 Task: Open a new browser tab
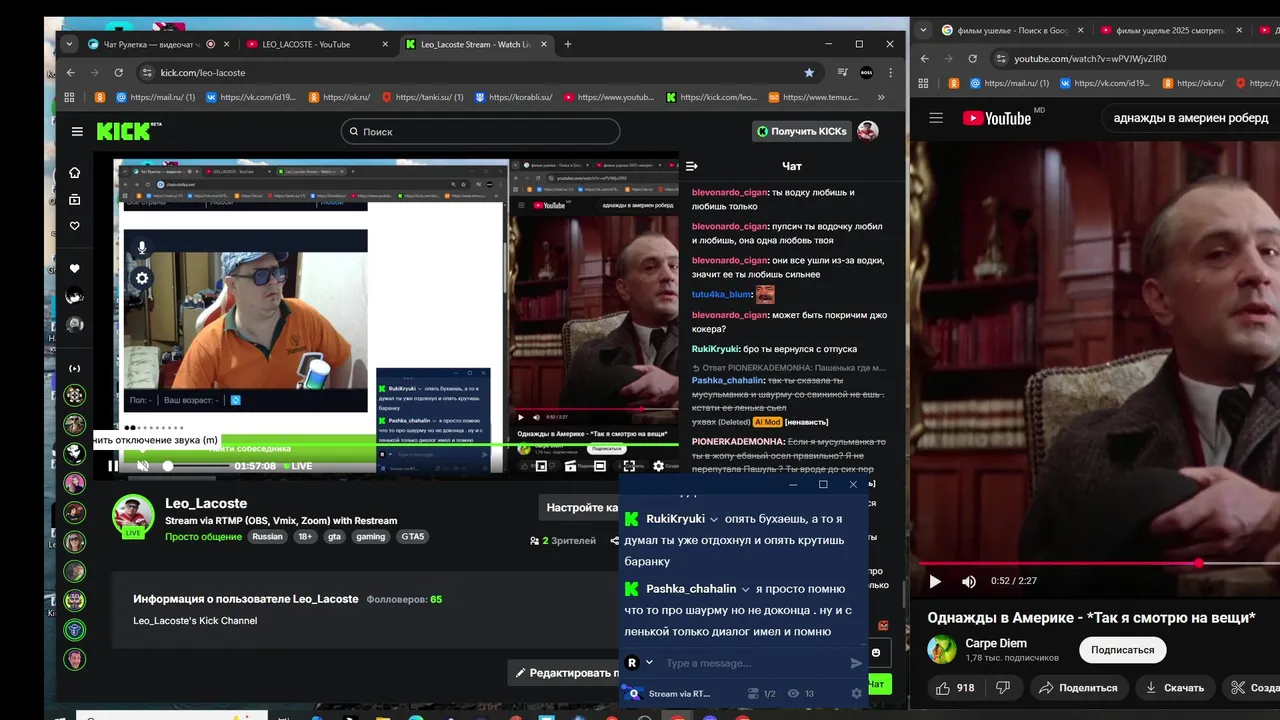coord(568,44)
